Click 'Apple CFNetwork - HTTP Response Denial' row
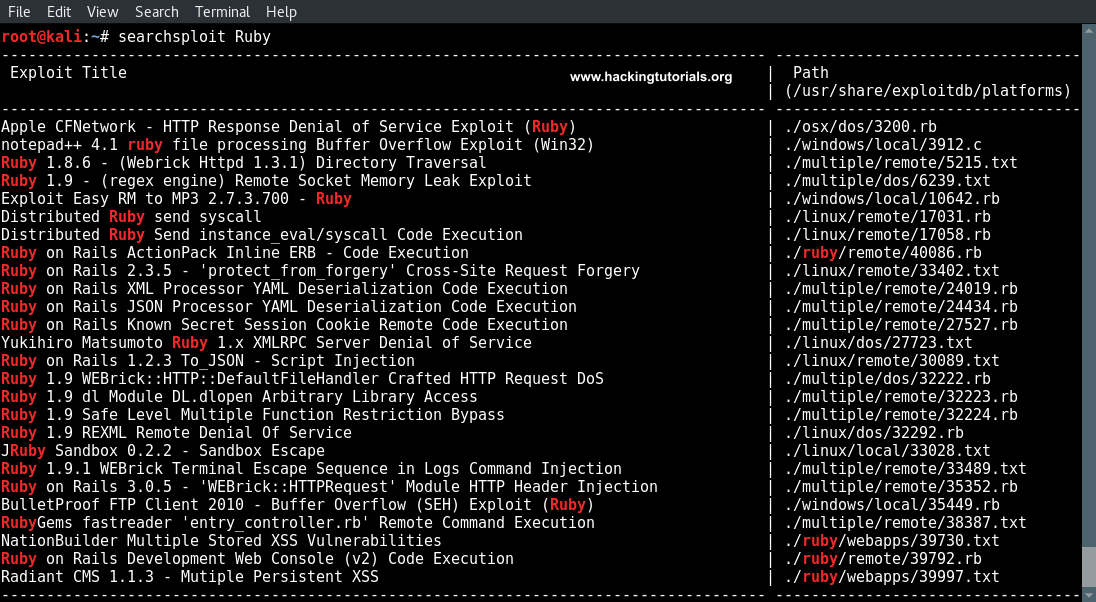The image size is (1096, 602). [289, 127]
